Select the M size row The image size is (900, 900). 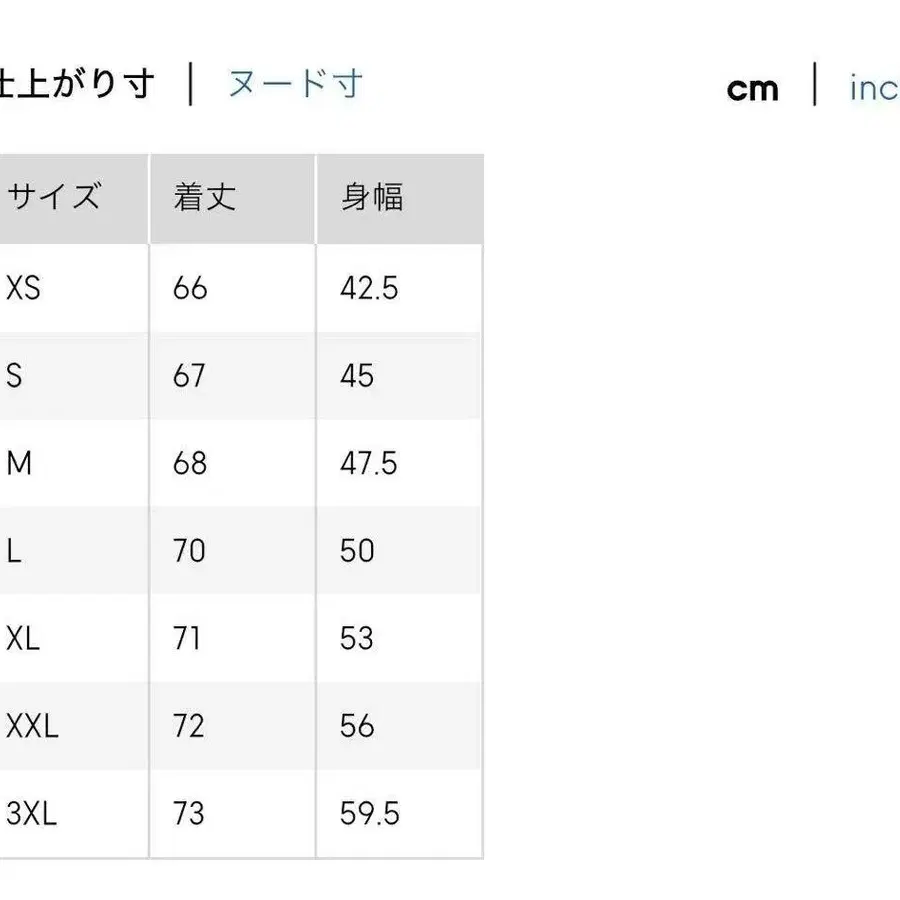pyautogui.click(x=18, y=463)
